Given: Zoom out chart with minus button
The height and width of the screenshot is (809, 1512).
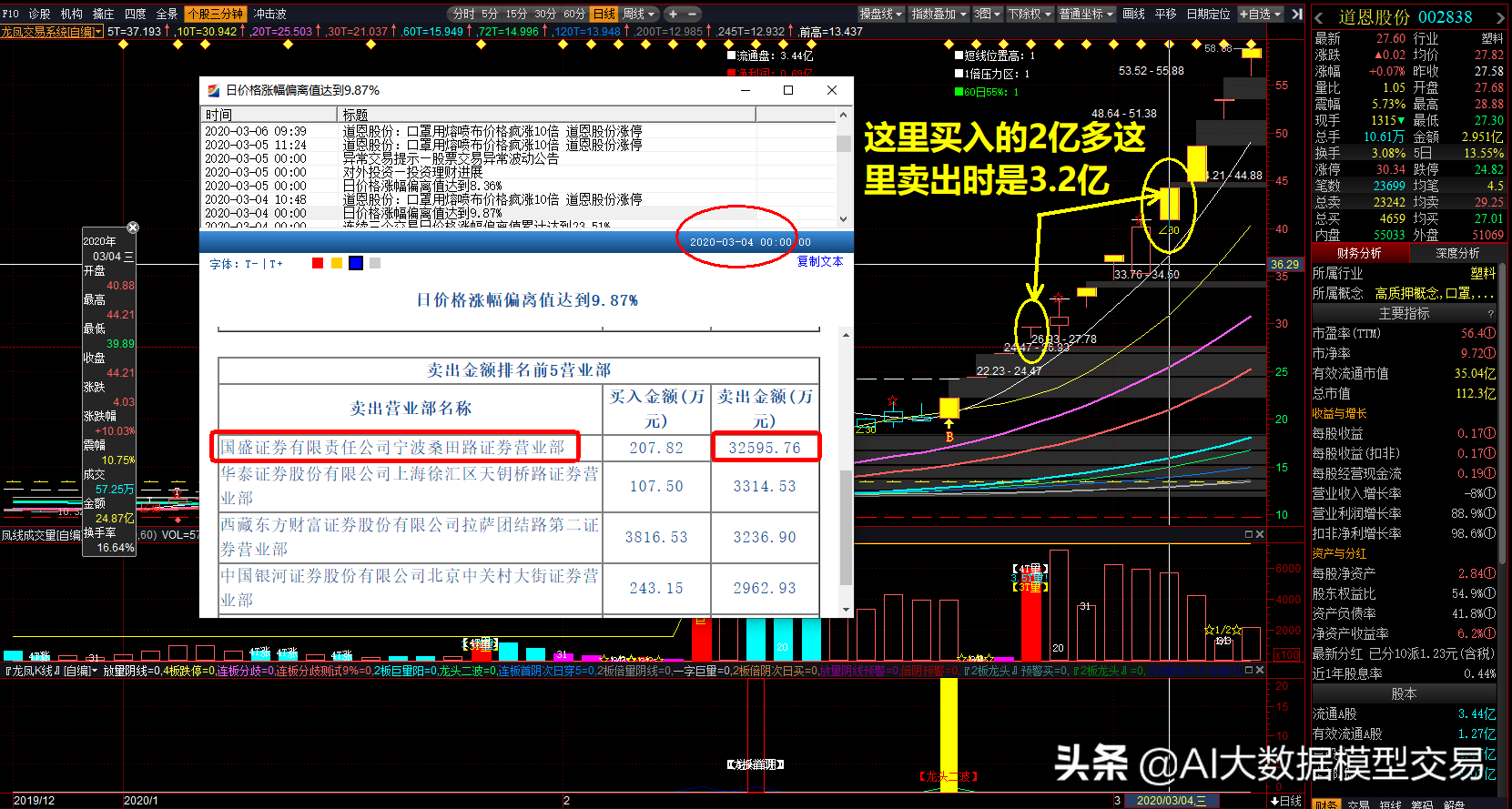Looking at the screenshot, I should (692, 14).
